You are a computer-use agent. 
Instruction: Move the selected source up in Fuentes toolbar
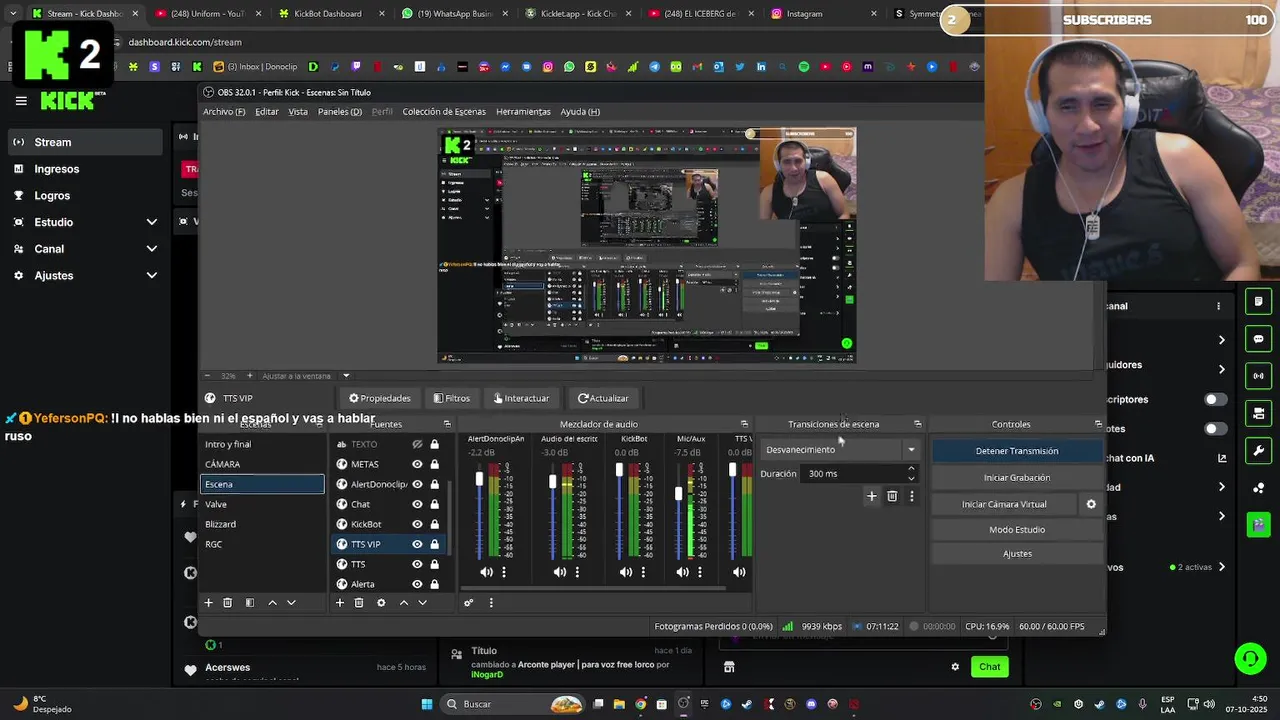(403, 603)
